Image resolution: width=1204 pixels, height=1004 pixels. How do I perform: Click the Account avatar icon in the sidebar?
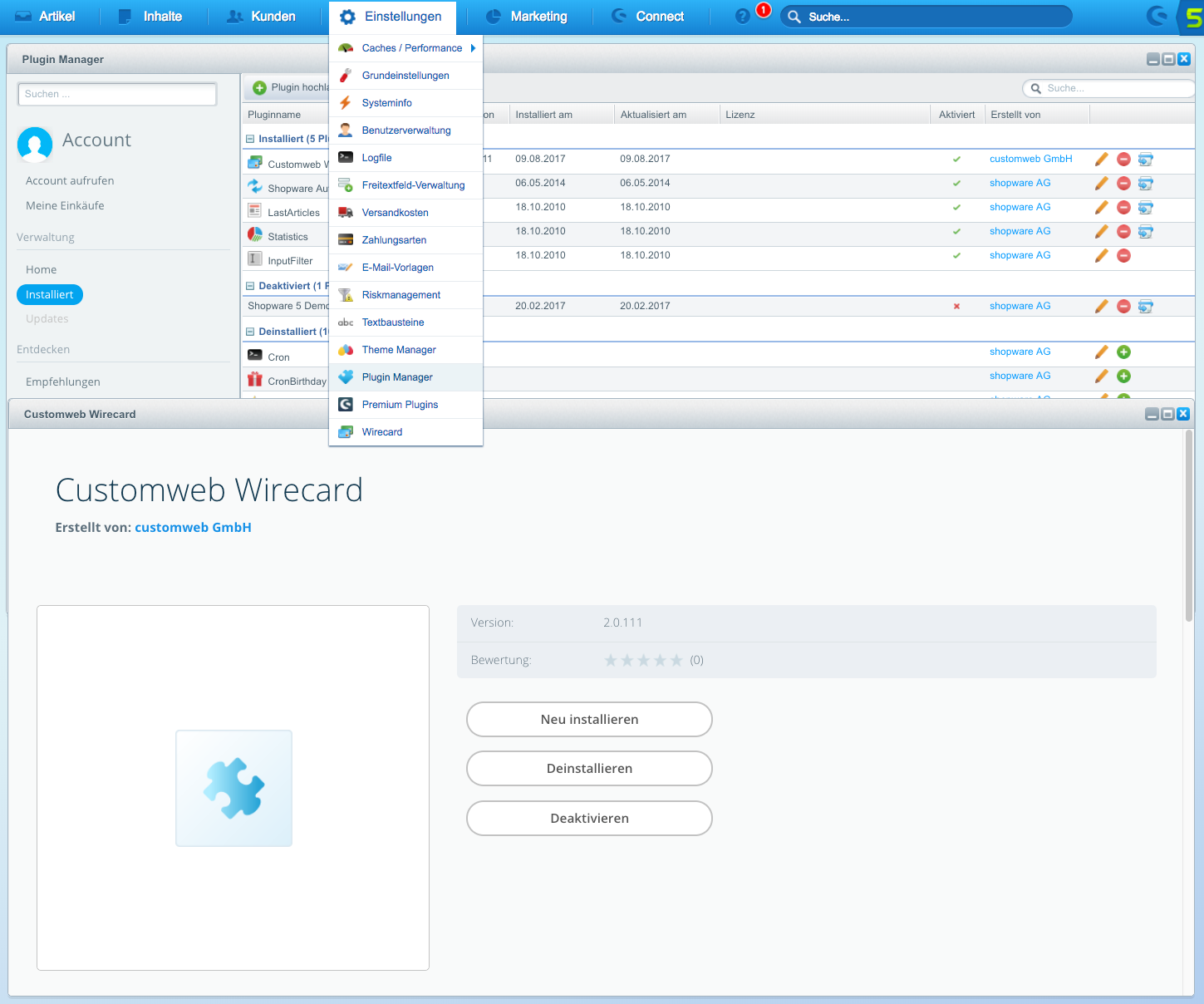click(35, 144)
